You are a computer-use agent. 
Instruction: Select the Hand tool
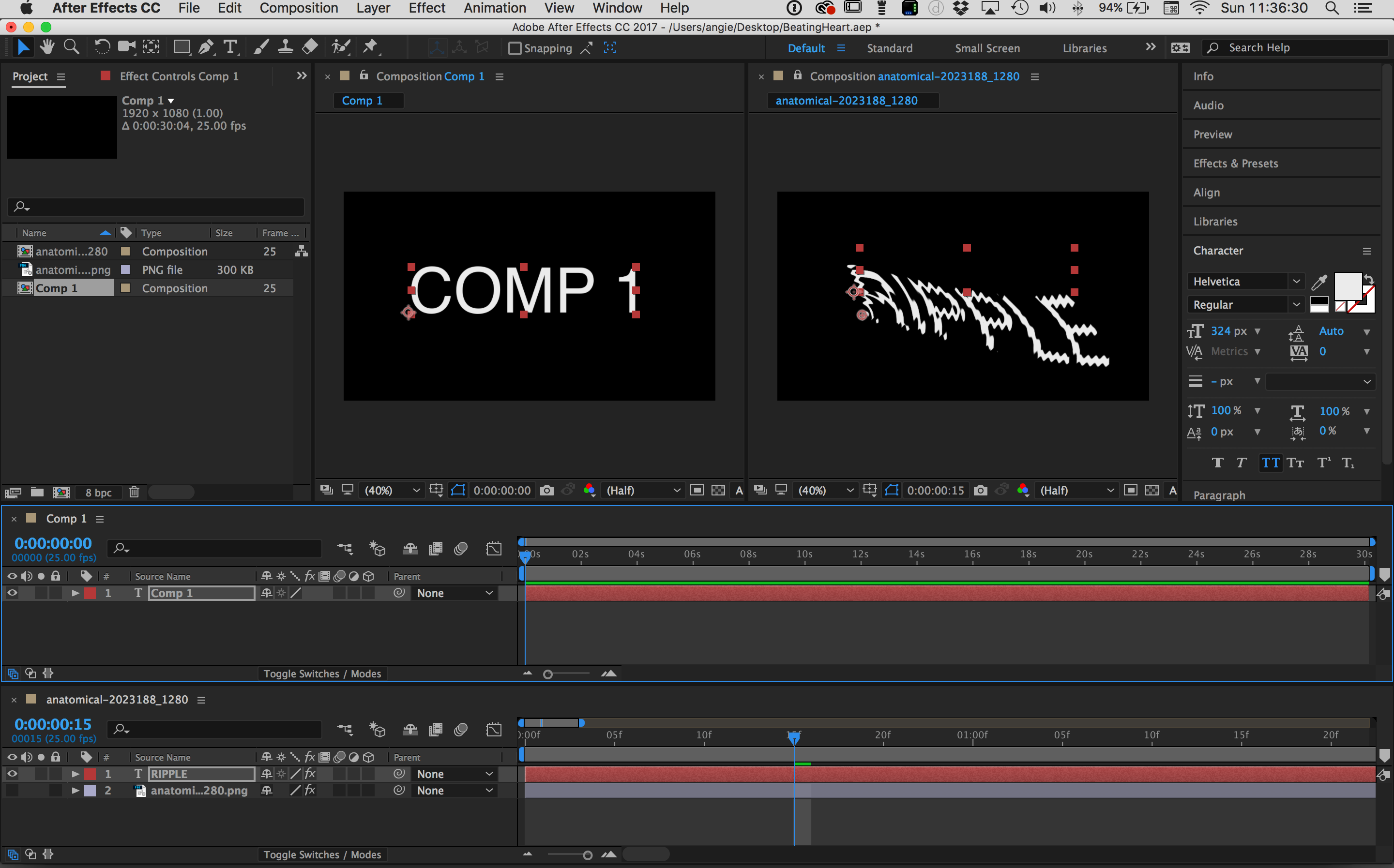(x=47, y=47)
